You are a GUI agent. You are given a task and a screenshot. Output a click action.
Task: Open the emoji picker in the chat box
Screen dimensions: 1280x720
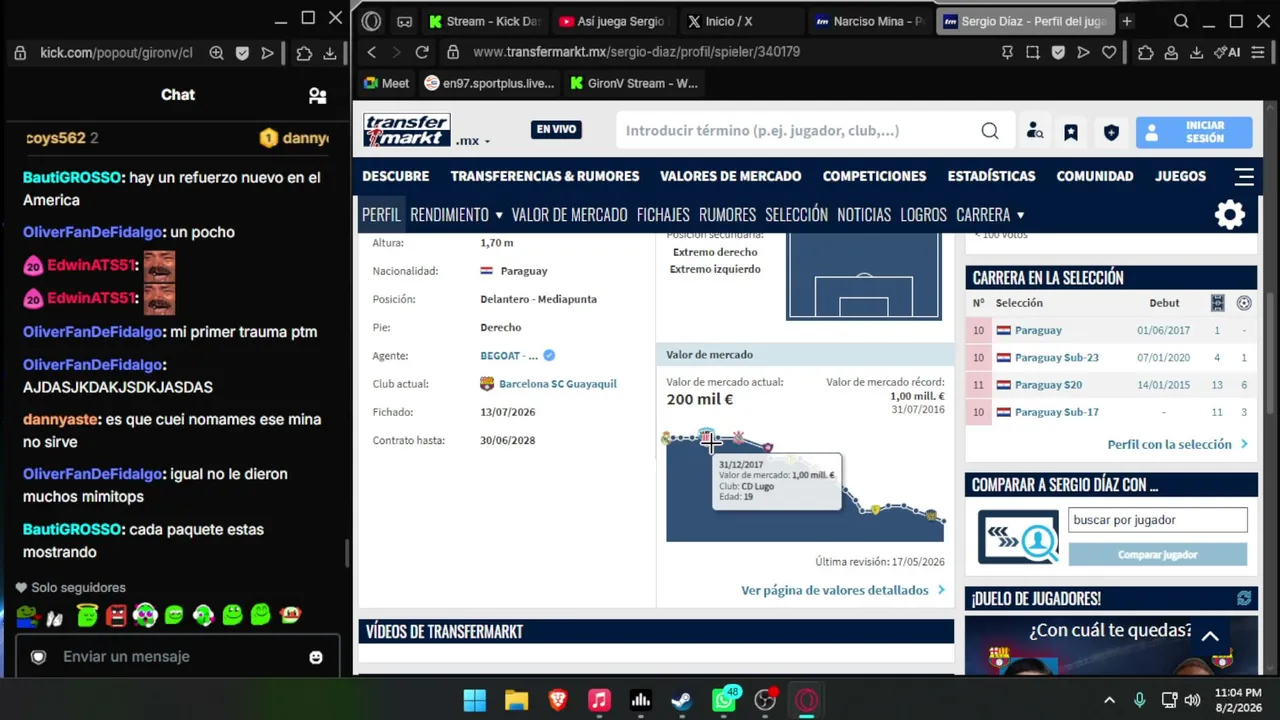click(x=316, y=657)
